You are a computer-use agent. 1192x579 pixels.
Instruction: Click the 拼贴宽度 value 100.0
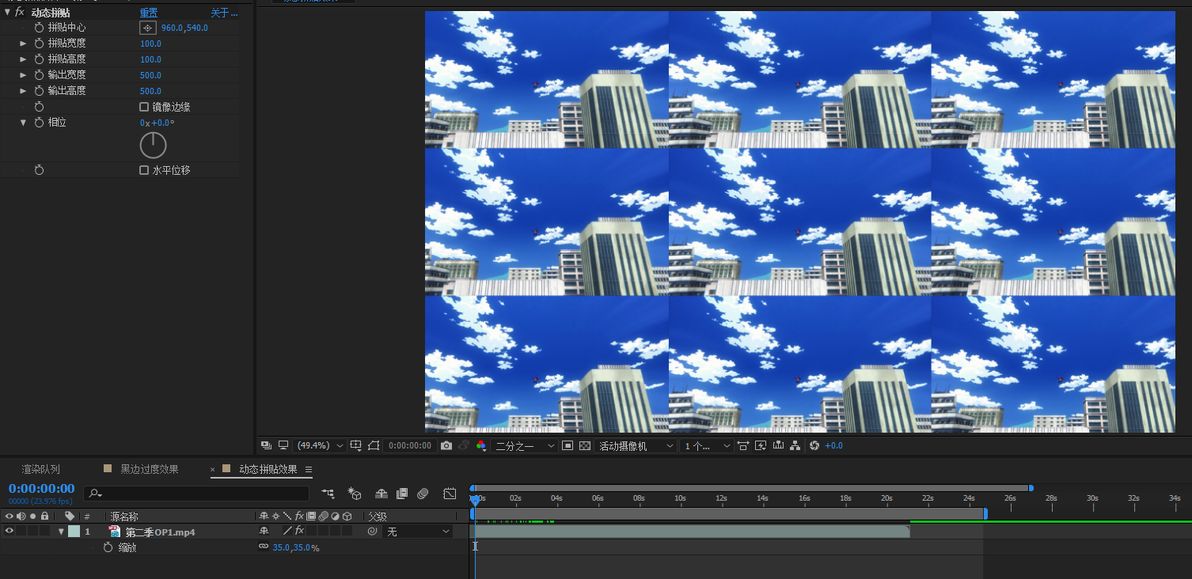[151, 44]
